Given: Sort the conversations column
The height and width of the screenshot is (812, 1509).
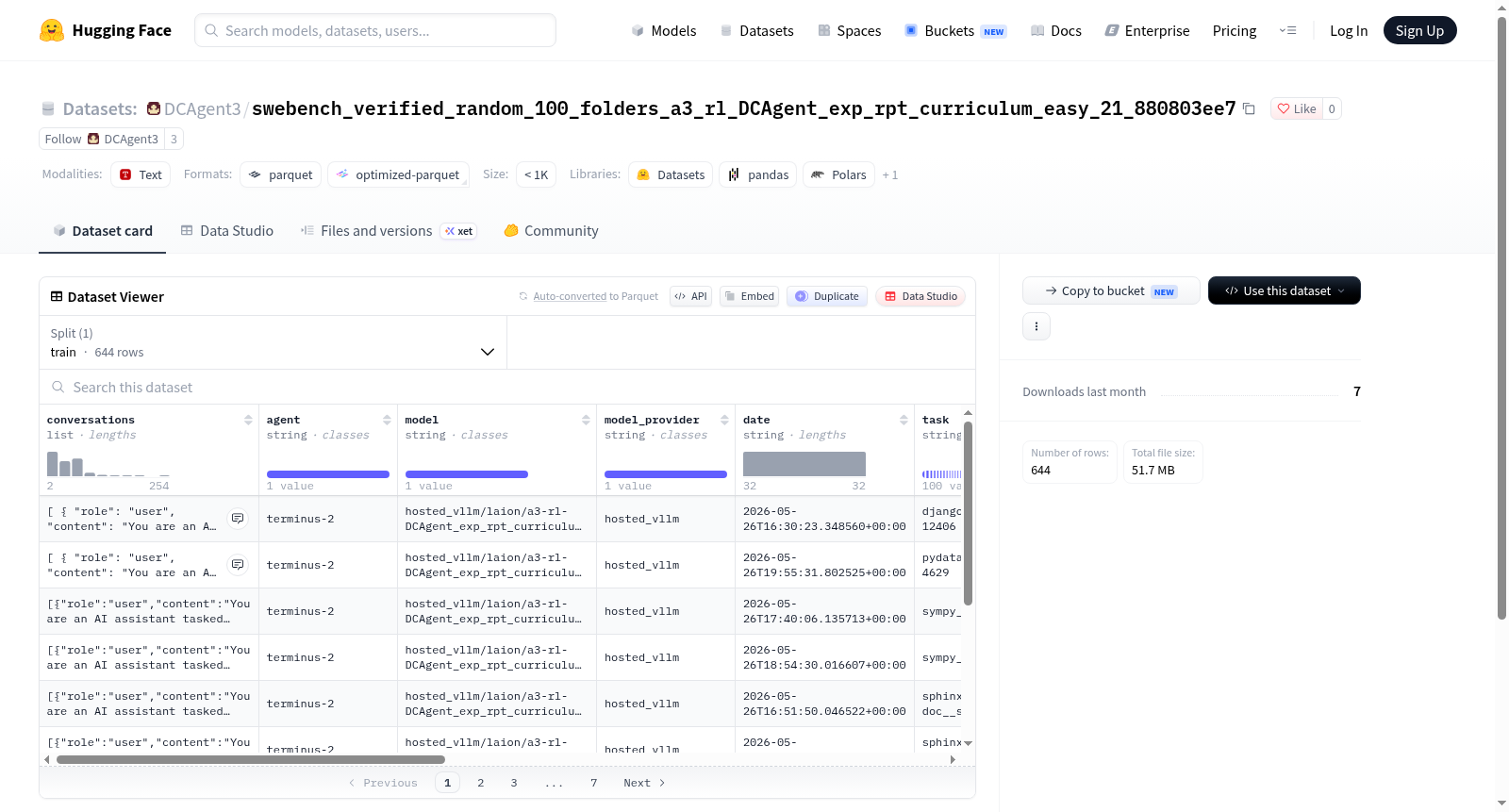Looking at the screenshot, I should click(x=248, y=420).
